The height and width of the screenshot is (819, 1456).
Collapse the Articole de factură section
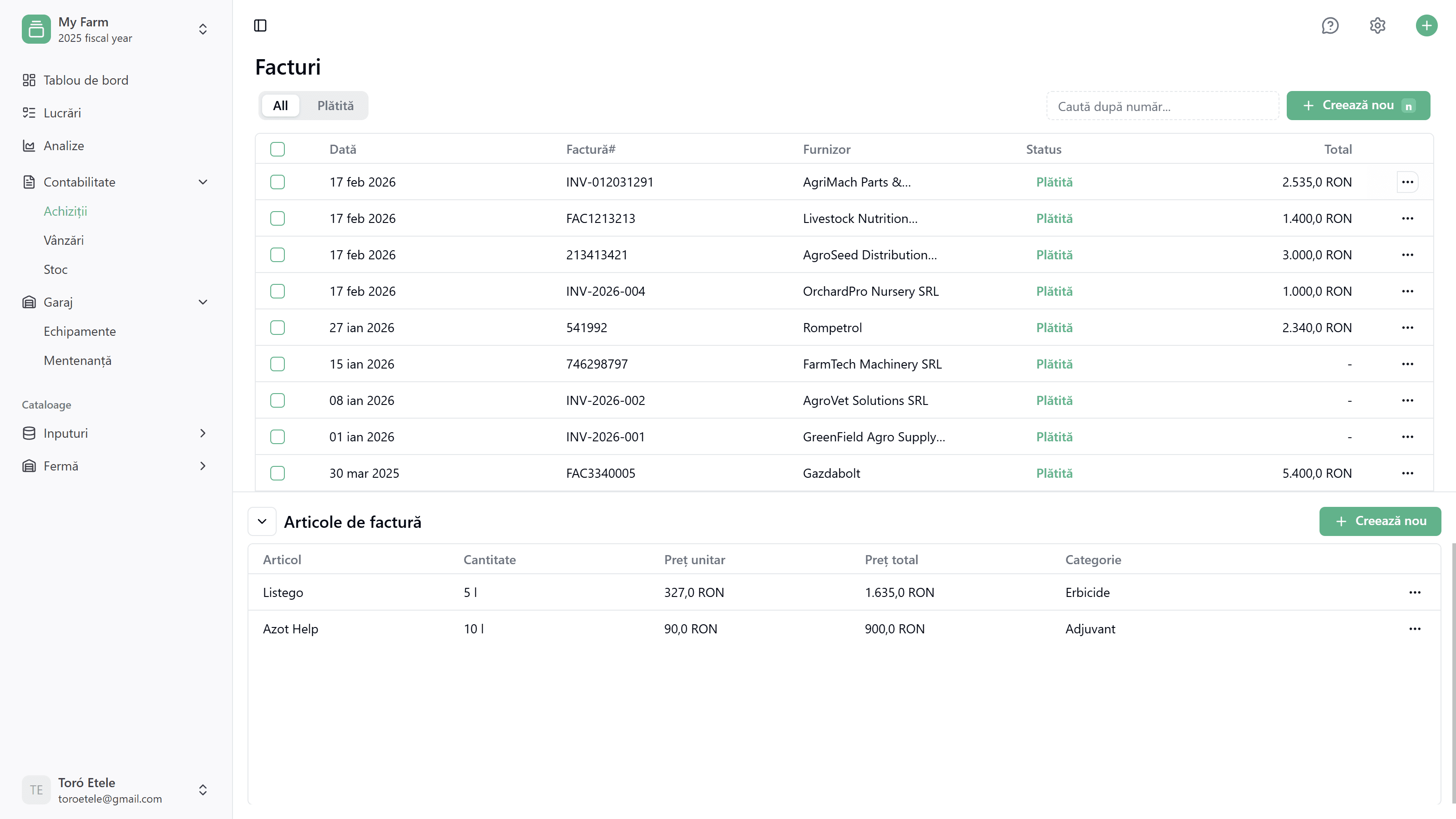click(262, 521)
